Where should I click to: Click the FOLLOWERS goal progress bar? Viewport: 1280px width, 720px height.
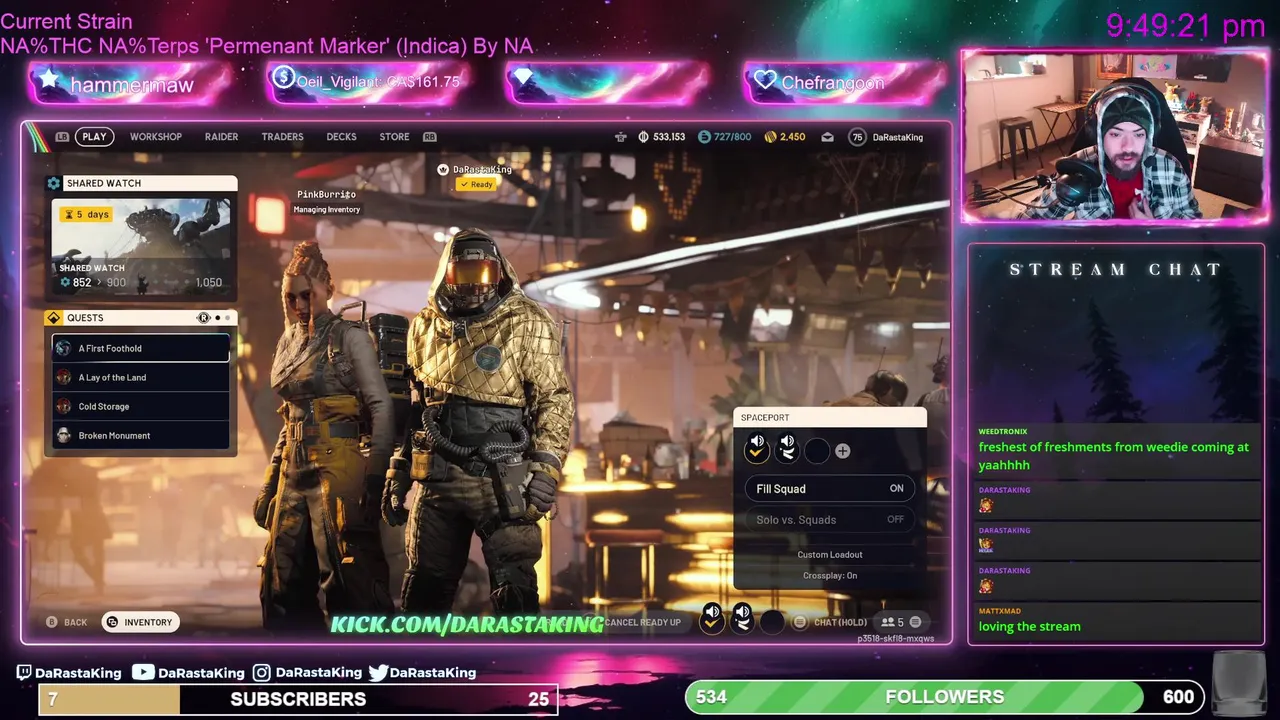pos(945,697)
